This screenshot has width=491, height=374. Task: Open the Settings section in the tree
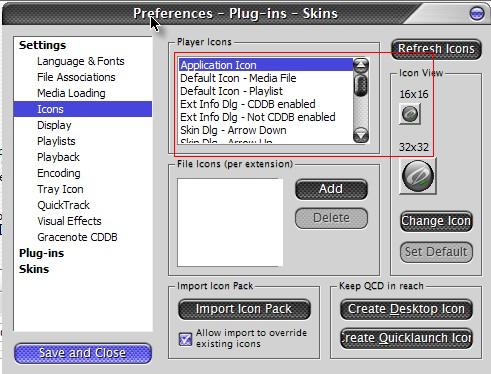coord(42,45)
